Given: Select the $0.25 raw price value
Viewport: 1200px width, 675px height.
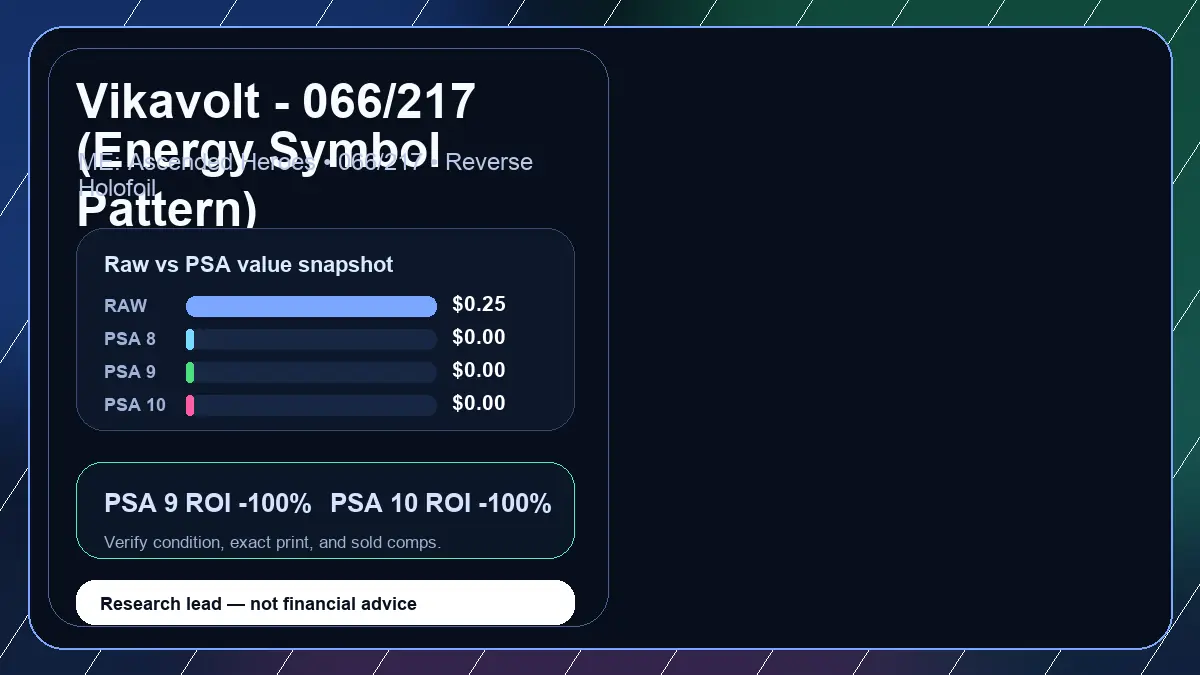Looking at the screenshot, I should [478, 304].
